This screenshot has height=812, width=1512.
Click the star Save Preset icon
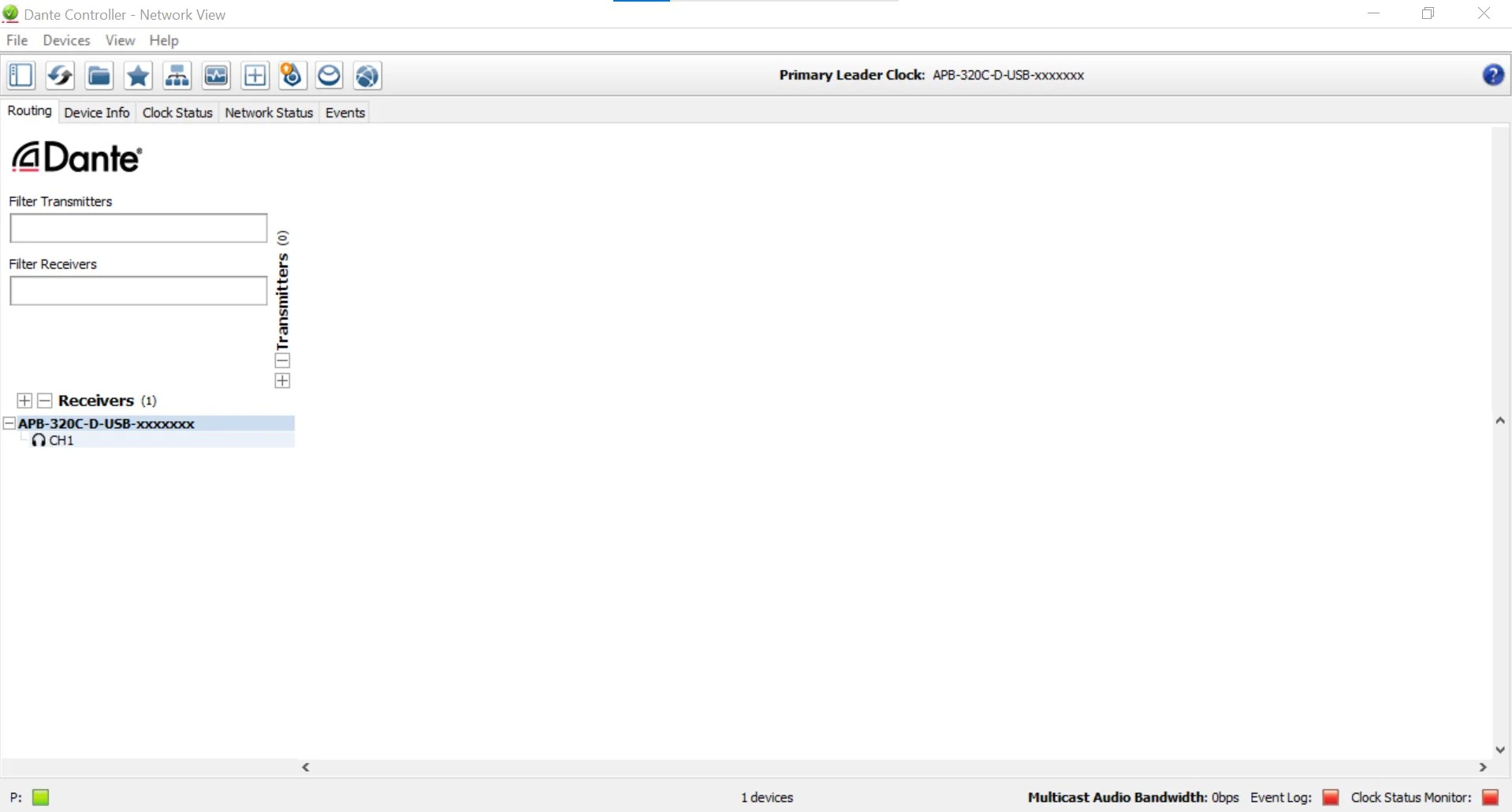138,76
